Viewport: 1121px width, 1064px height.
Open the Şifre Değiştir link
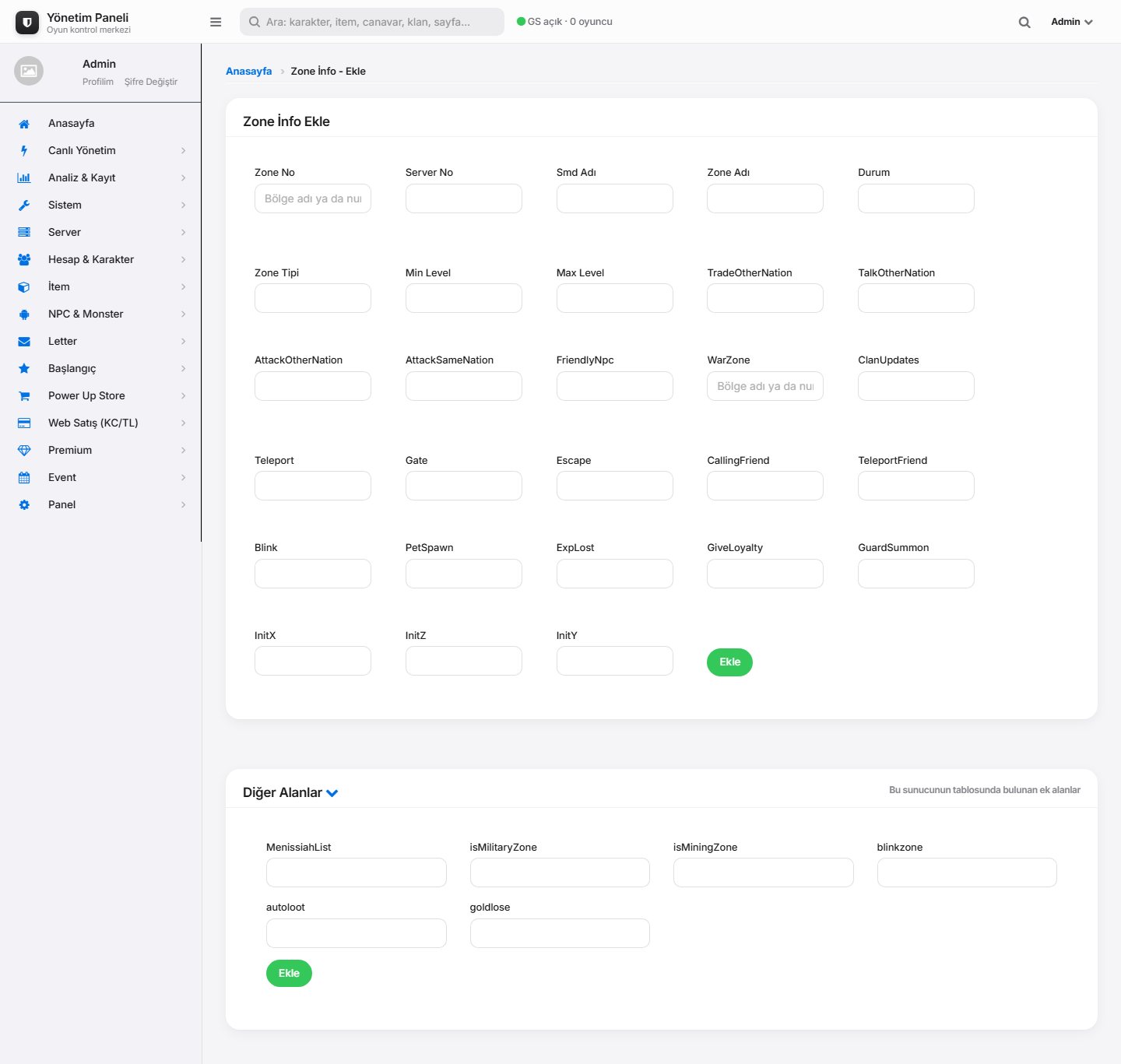coord(151,82)
